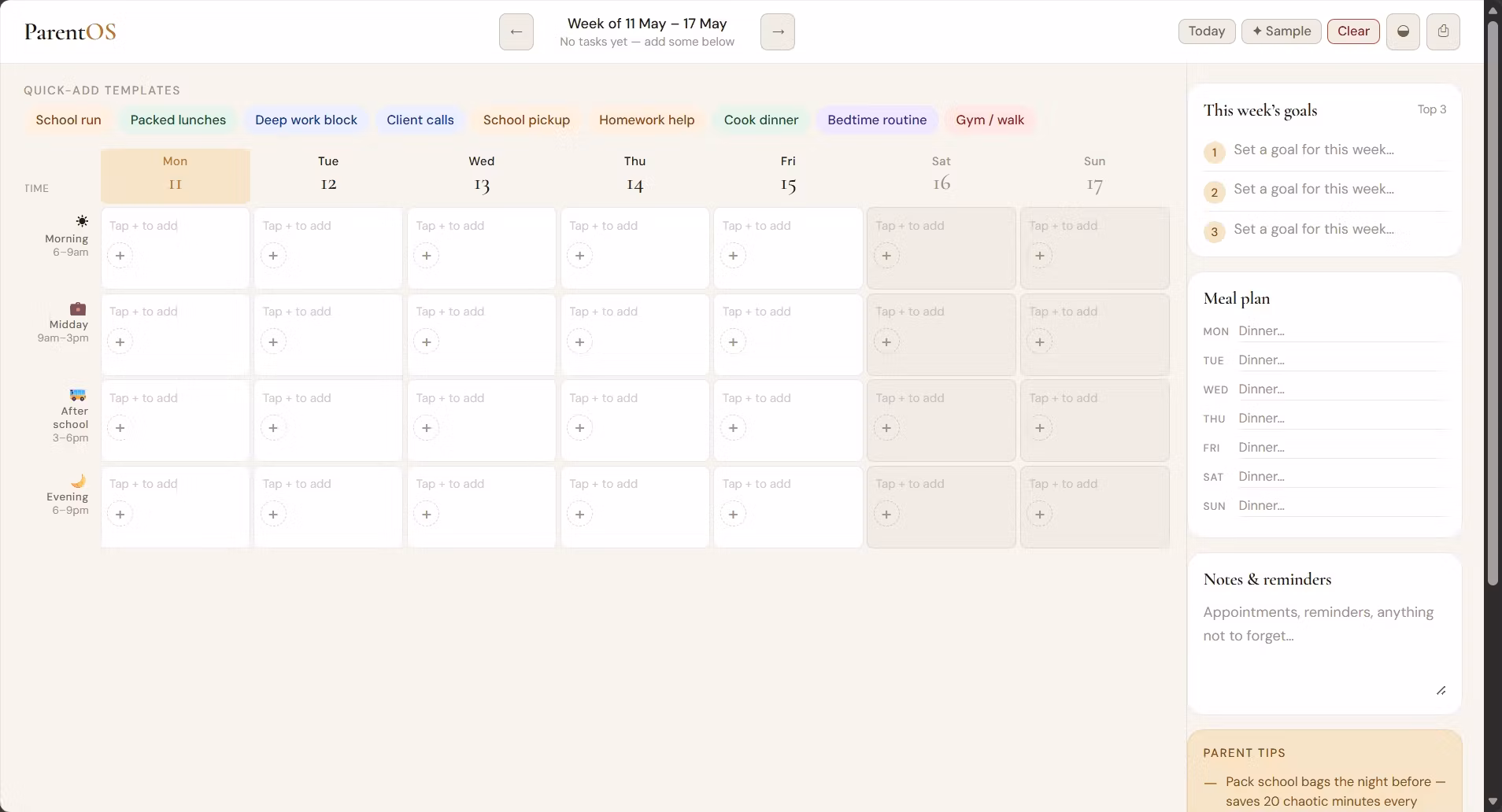This screenshot has height=812, width=1502.
Task: Add task to Thursday Midday slot
Action: click(579, 341)
